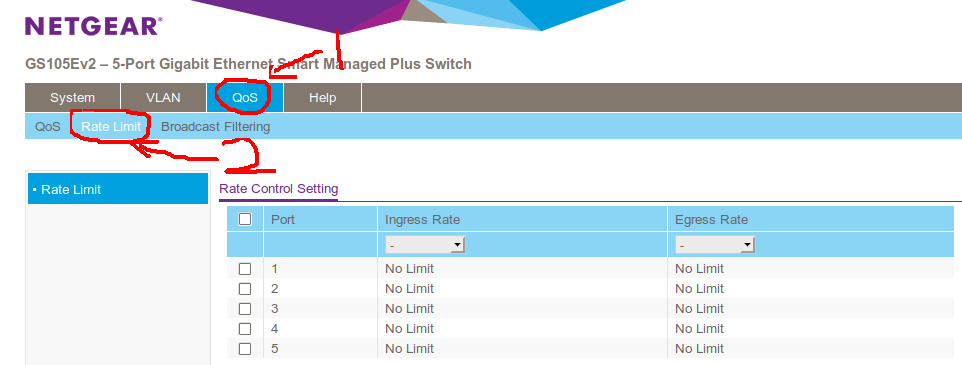Switch to the VLAN tab
The image size is (962, 365).
click(x=163, y=98)
